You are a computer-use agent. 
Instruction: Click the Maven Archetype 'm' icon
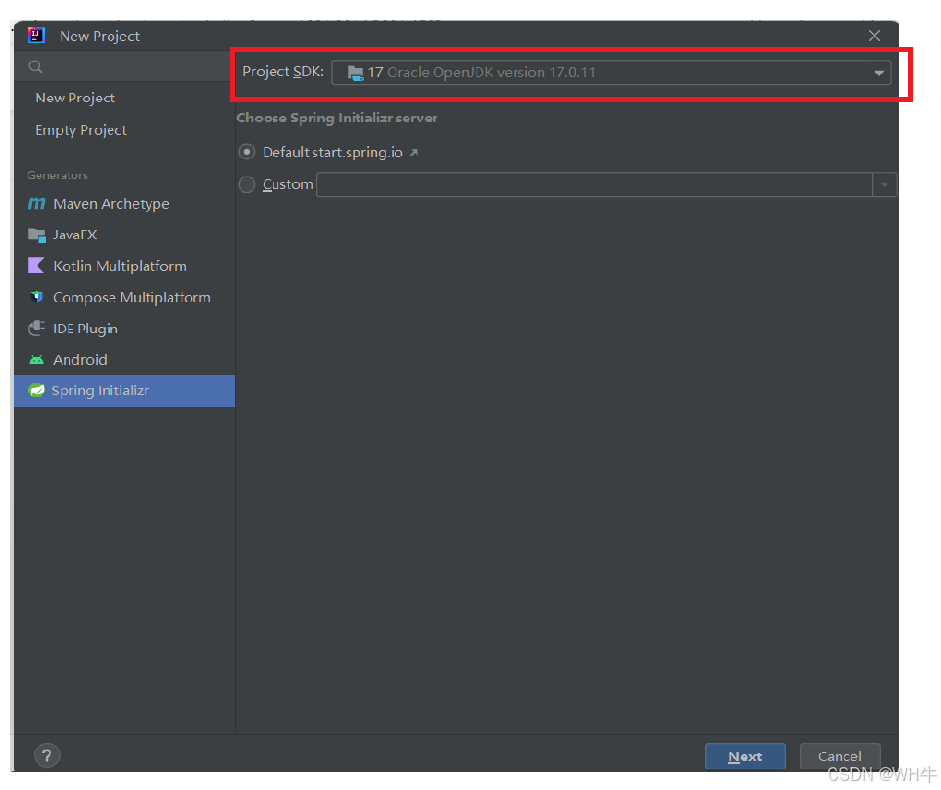pos(37,204)
